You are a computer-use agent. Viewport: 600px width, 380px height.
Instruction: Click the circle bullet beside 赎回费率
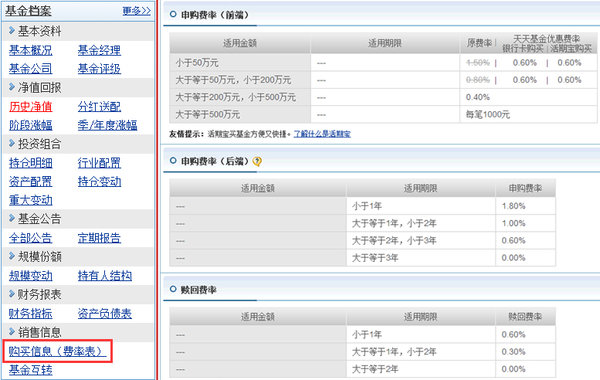click(x=173, y=289)
